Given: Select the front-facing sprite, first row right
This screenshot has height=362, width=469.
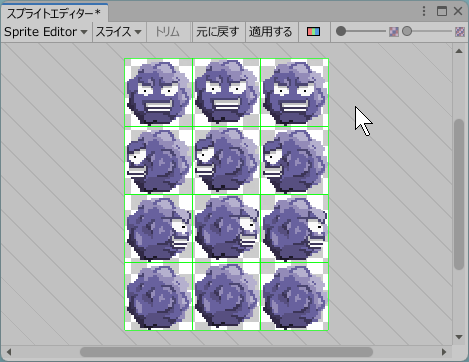Looking at the screenshot, I should 294,92.
